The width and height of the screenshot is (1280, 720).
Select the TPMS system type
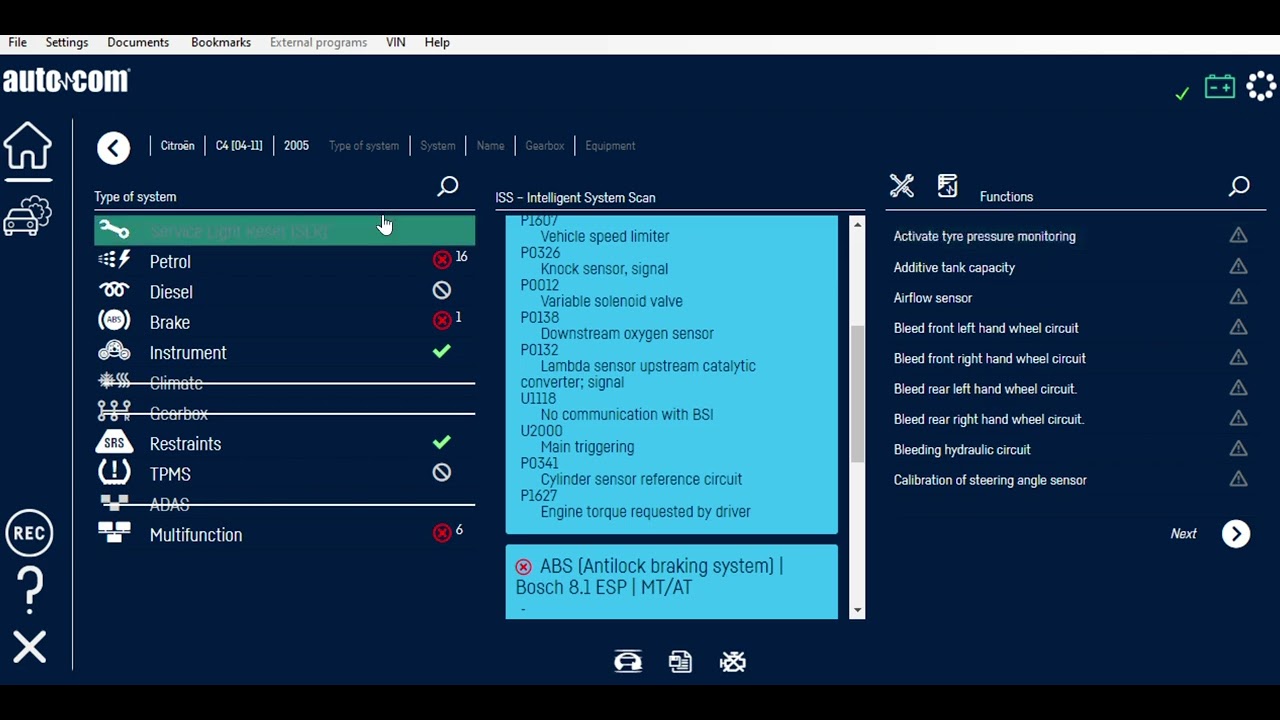coord(285,474)
